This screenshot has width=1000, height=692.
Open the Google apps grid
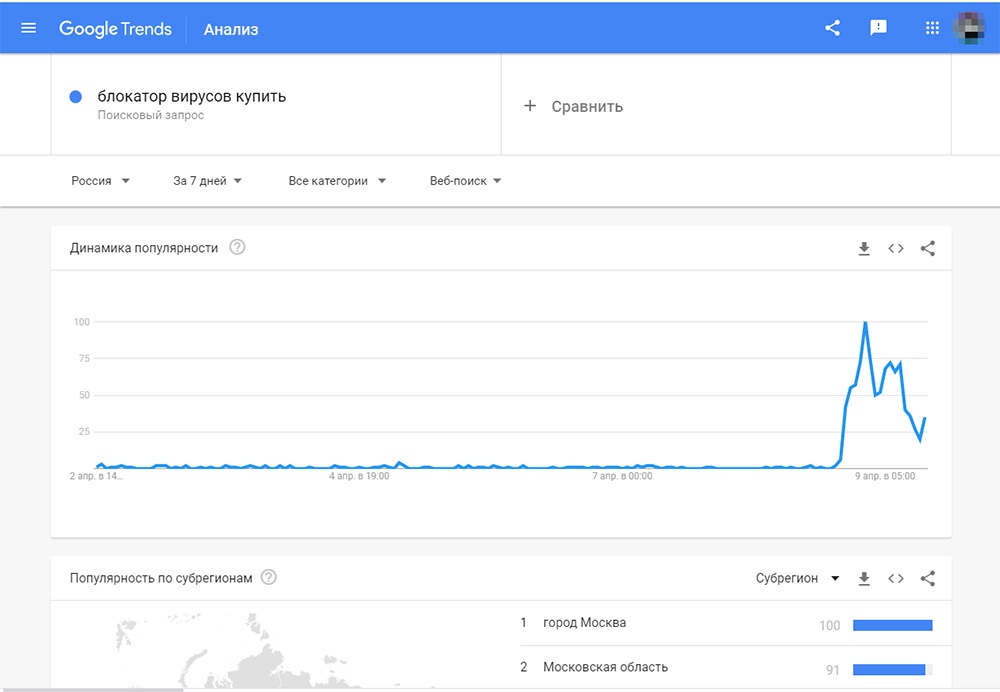932,28
